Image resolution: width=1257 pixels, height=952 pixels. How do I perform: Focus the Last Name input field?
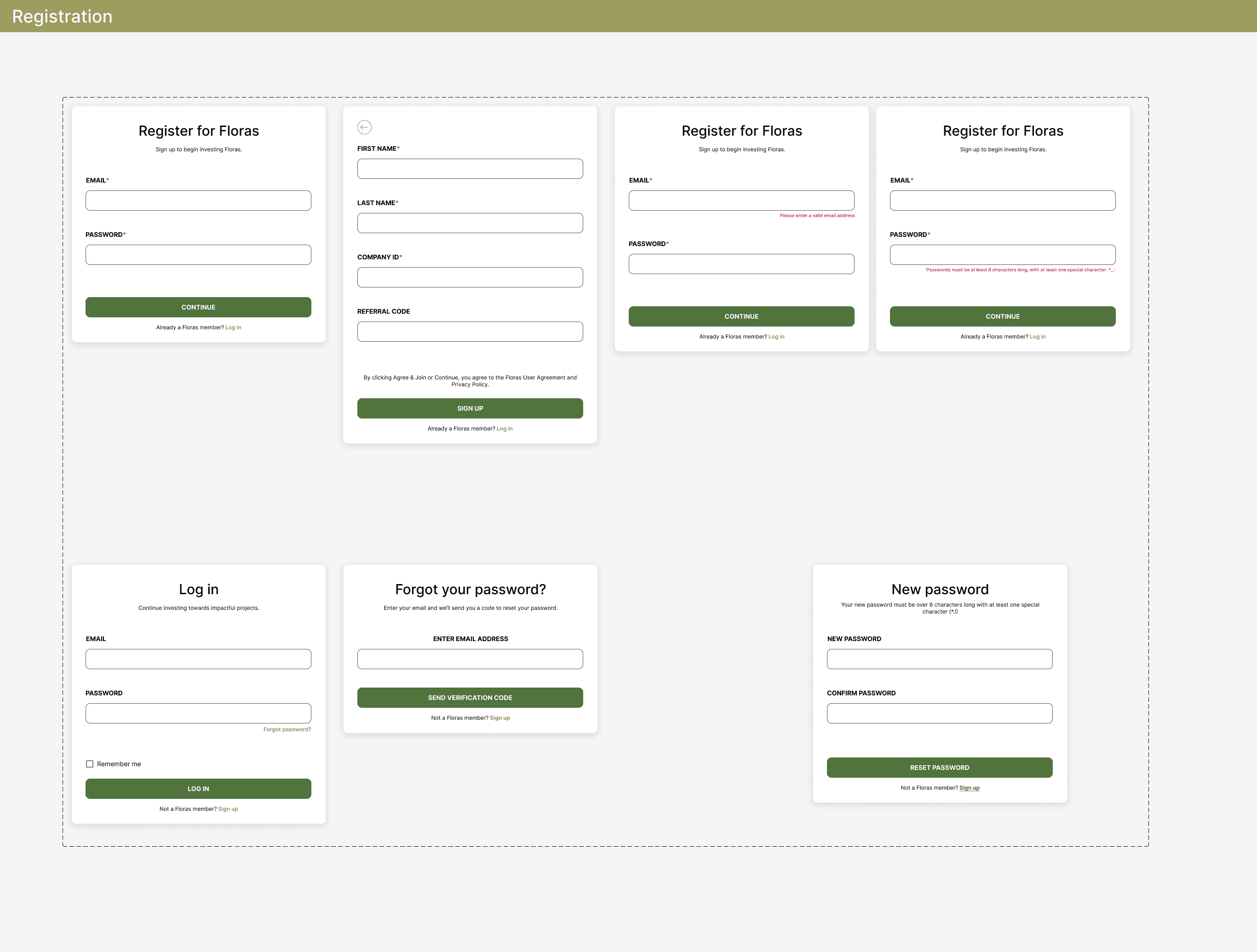(470, 224)
